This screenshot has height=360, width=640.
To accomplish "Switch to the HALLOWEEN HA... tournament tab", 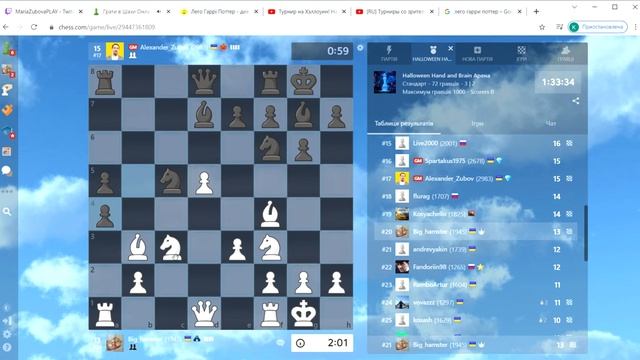I will (x=432, y=53).
